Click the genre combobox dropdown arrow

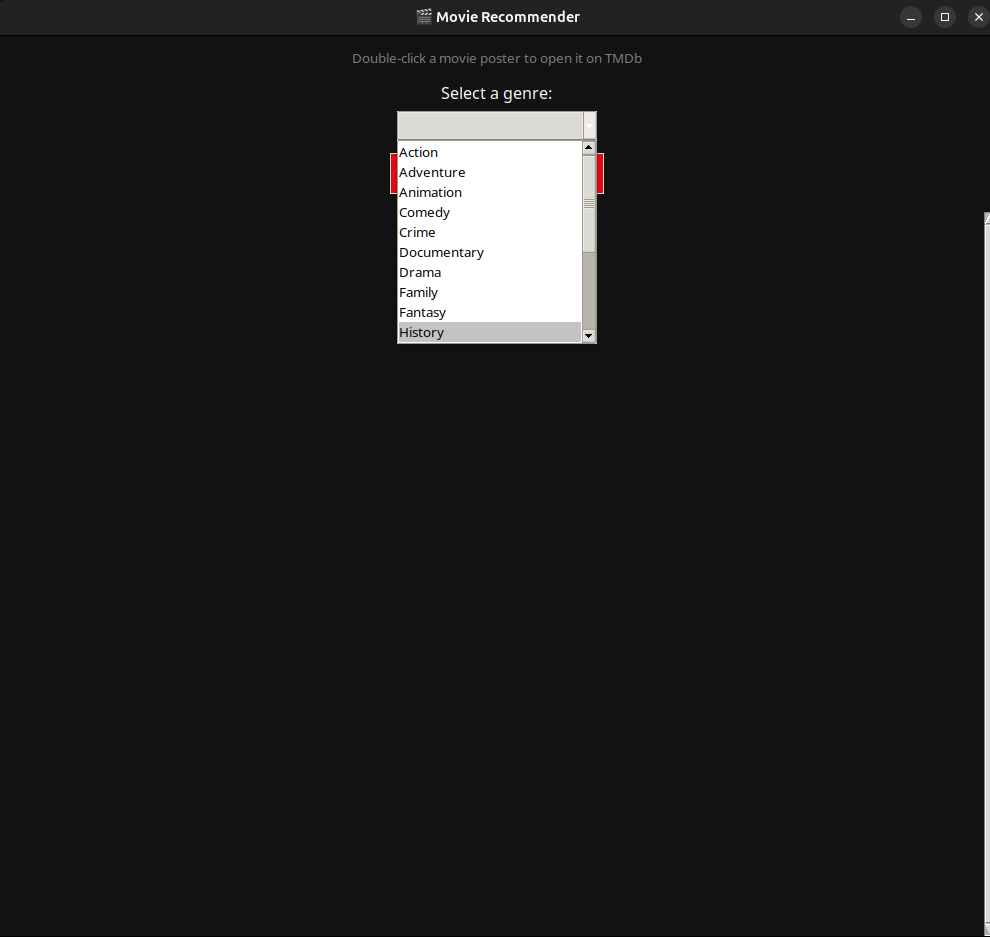[x=589, y=126]
